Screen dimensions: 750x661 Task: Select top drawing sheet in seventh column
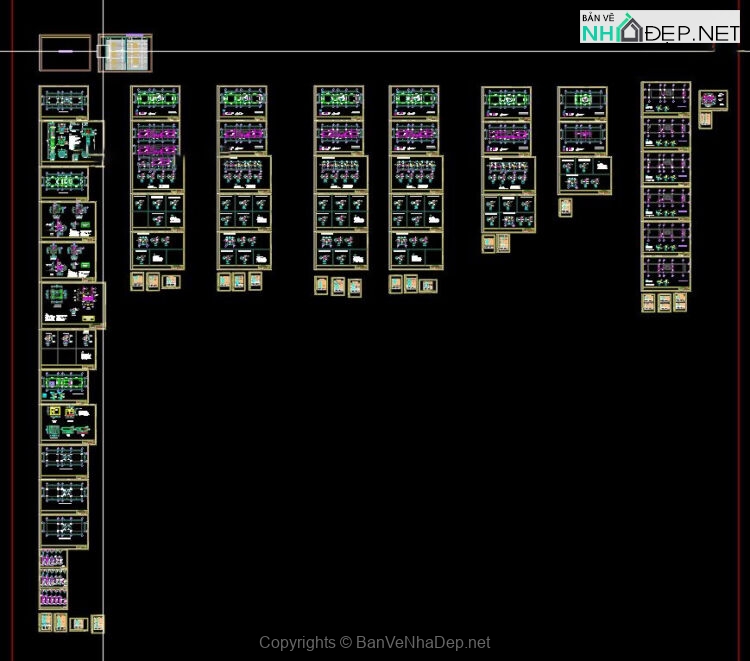tap(582, 103)
